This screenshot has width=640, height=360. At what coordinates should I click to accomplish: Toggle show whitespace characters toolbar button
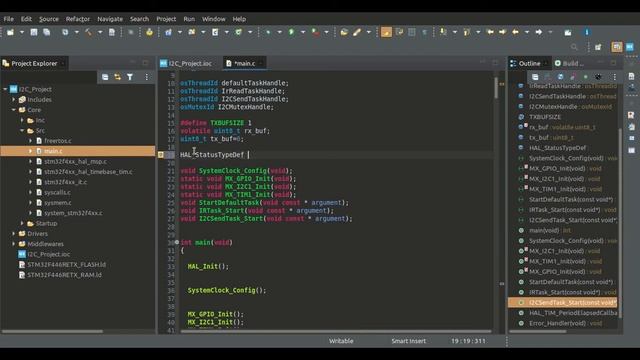[424, 32]
